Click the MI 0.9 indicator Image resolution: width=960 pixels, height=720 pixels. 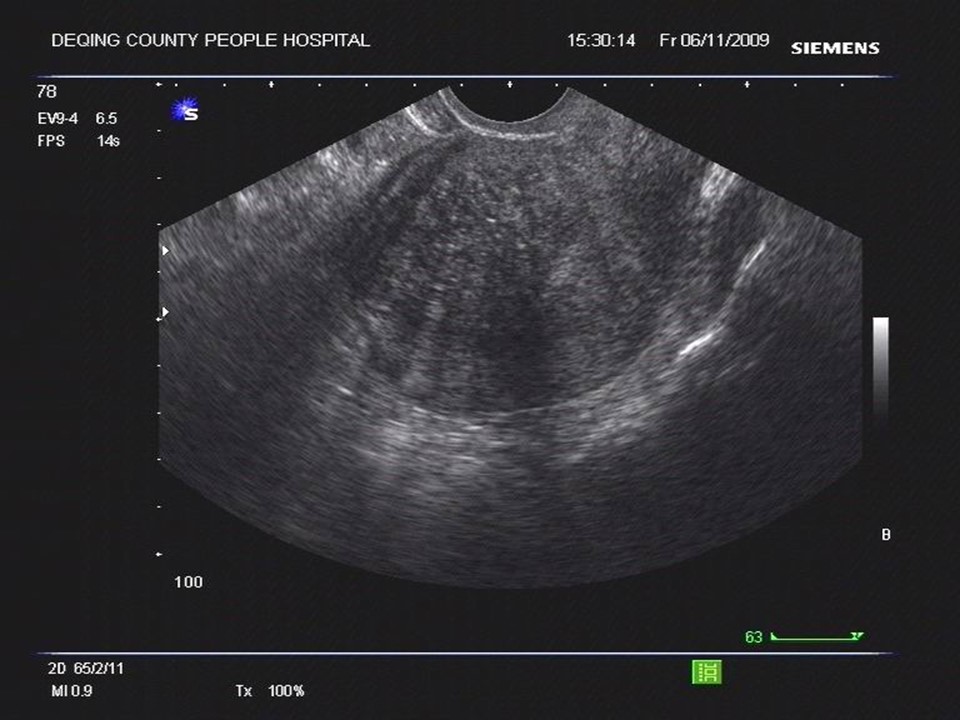pos(72,691)
